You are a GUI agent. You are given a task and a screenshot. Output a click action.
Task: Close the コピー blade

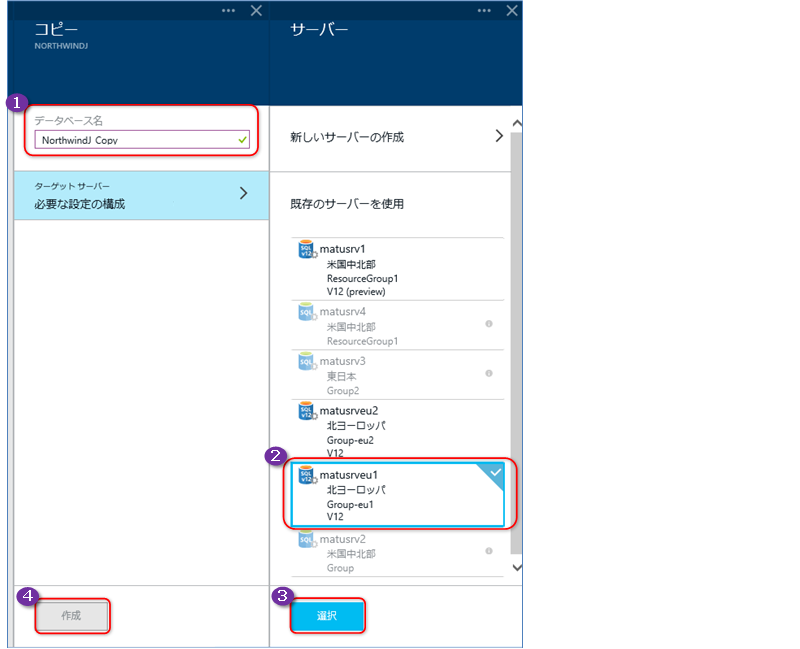coord(256,11)
